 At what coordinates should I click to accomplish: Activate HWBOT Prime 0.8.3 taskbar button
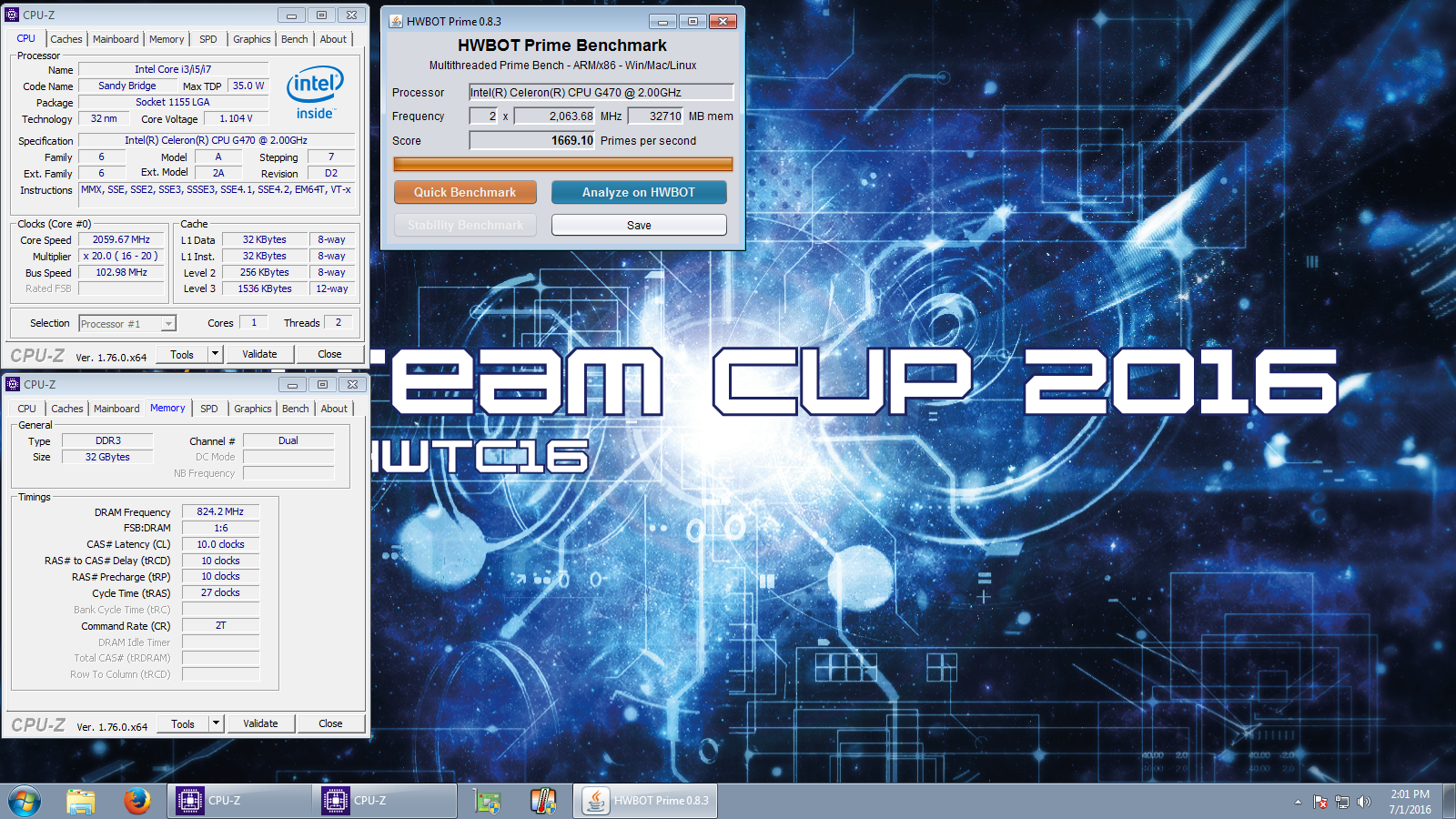(x=645, y=801)
